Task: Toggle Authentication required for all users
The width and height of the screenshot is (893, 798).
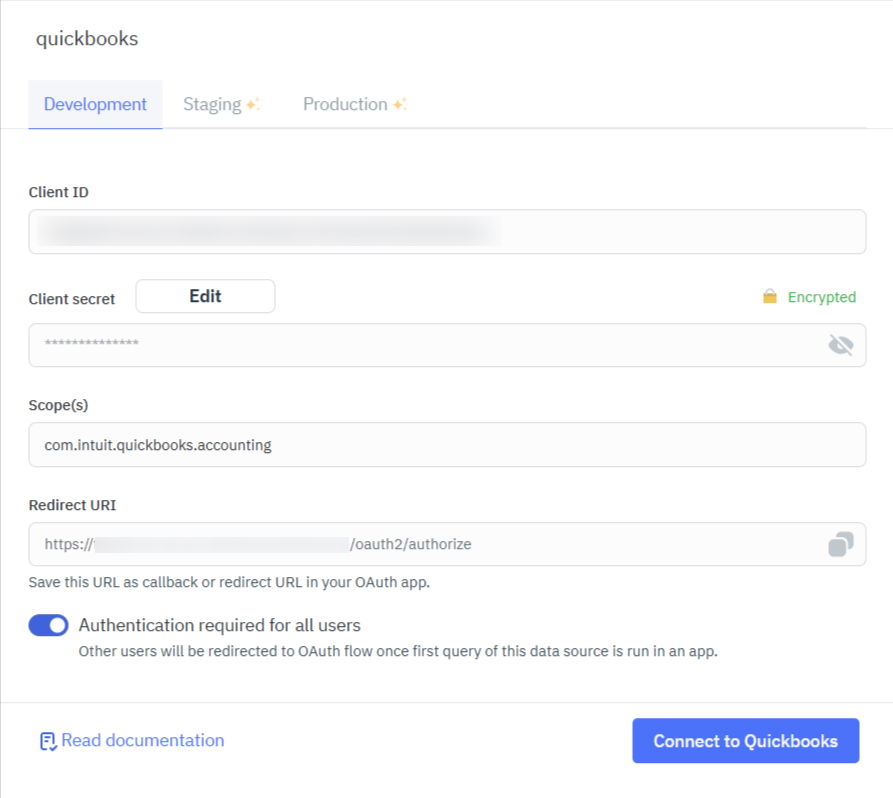Action: tap(48, 625)
